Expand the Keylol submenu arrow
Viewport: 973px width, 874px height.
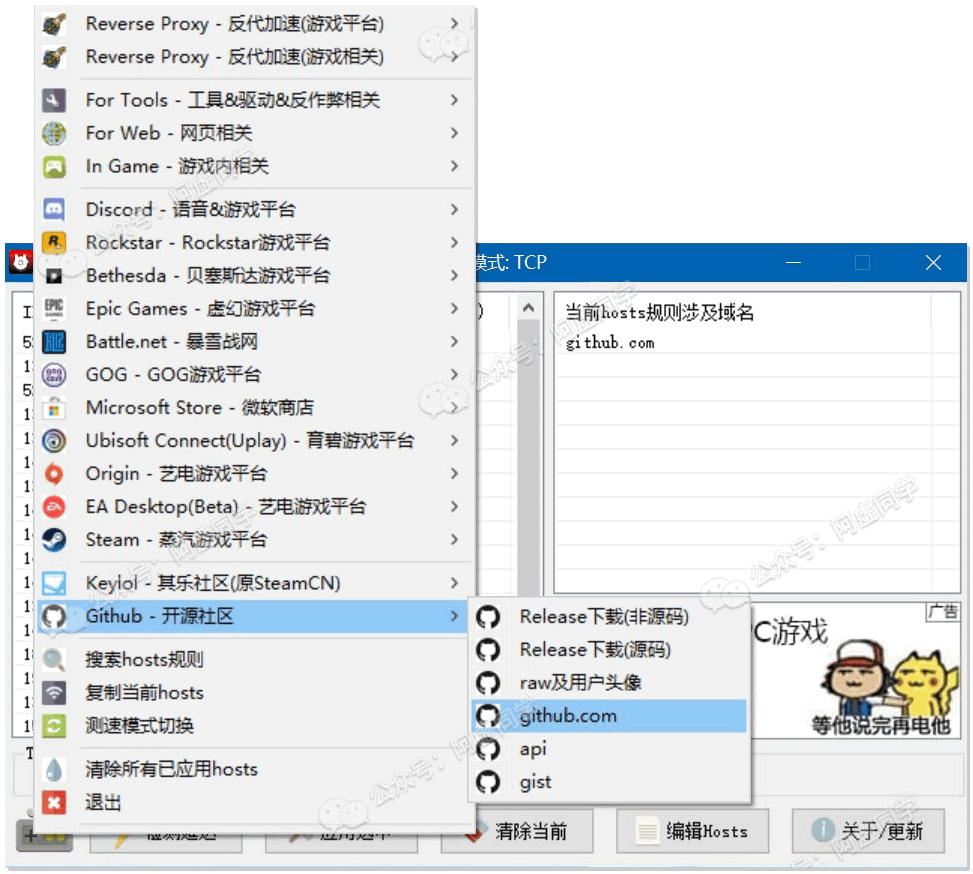(454, 583)
